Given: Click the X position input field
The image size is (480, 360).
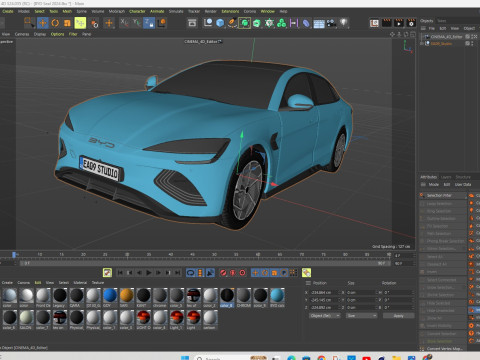Looking at the screenshot, I should (325, 292).
